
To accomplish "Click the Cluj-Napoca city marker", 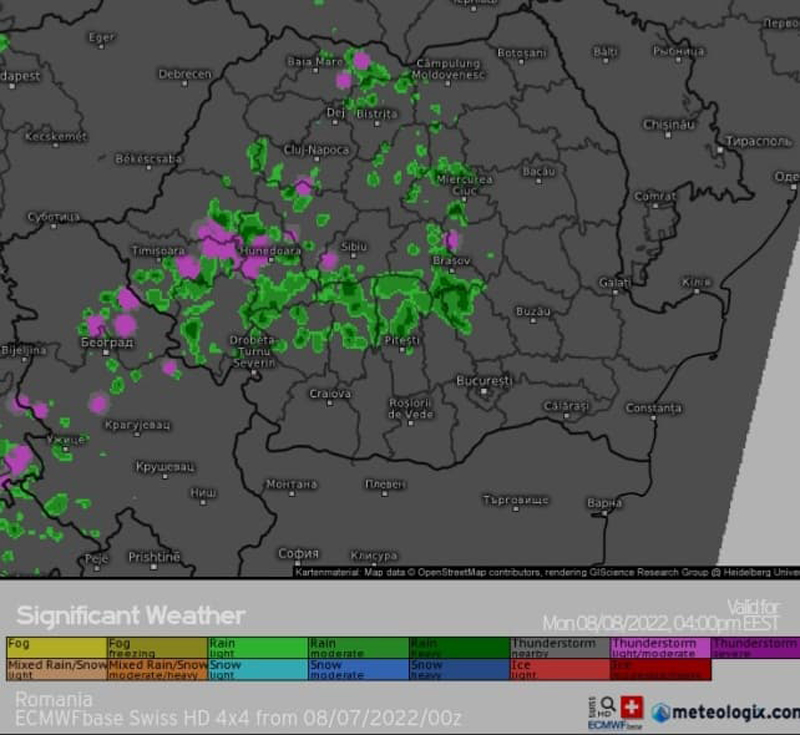I will click(317, 162).
